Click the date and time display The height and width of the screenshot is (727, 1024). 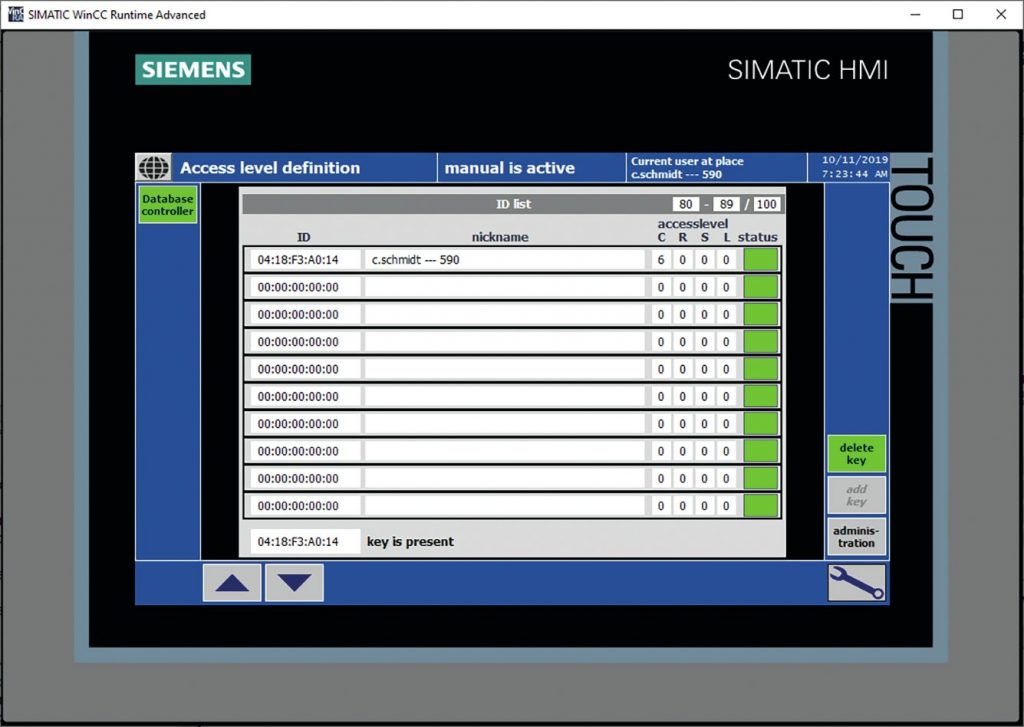coord(854,167)
